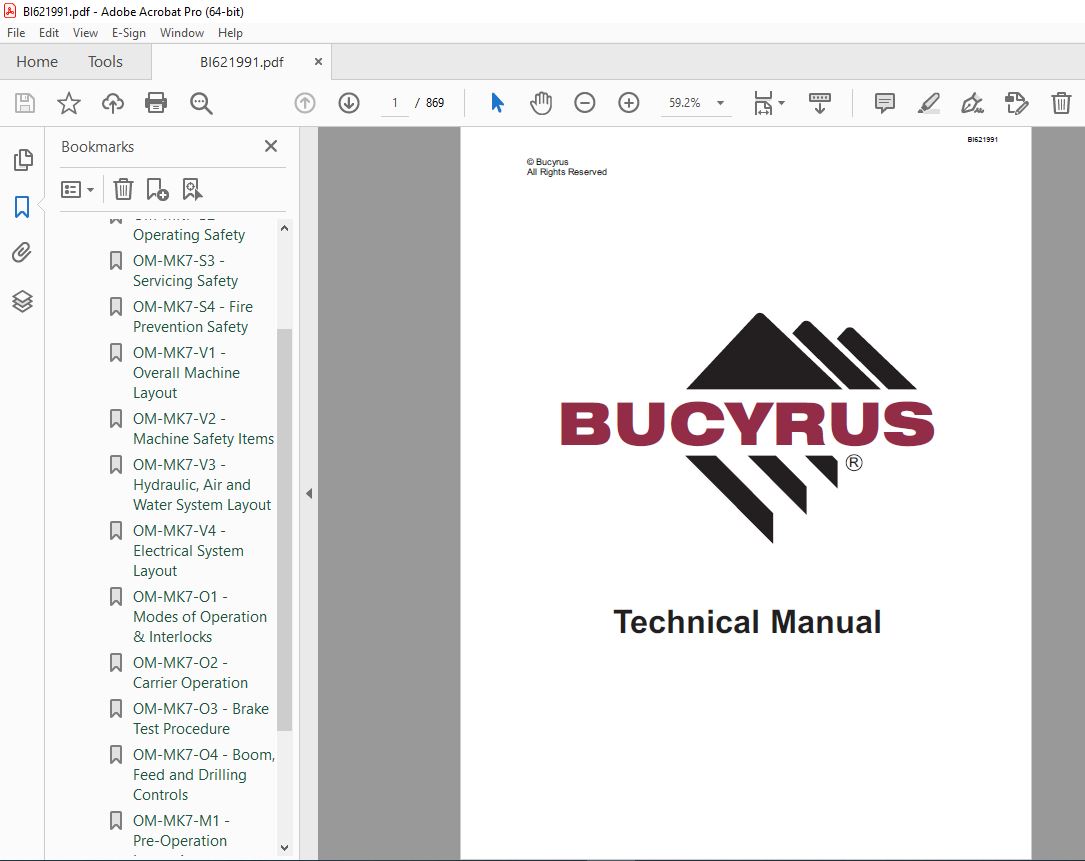Open the E-Sign menu

129,33
